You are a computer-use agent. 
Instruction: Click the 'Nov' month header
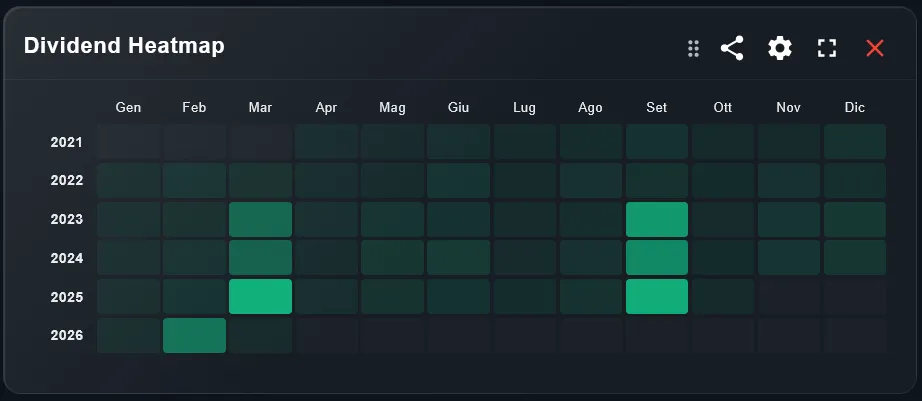pyautogui.click(x=789, y=108)
